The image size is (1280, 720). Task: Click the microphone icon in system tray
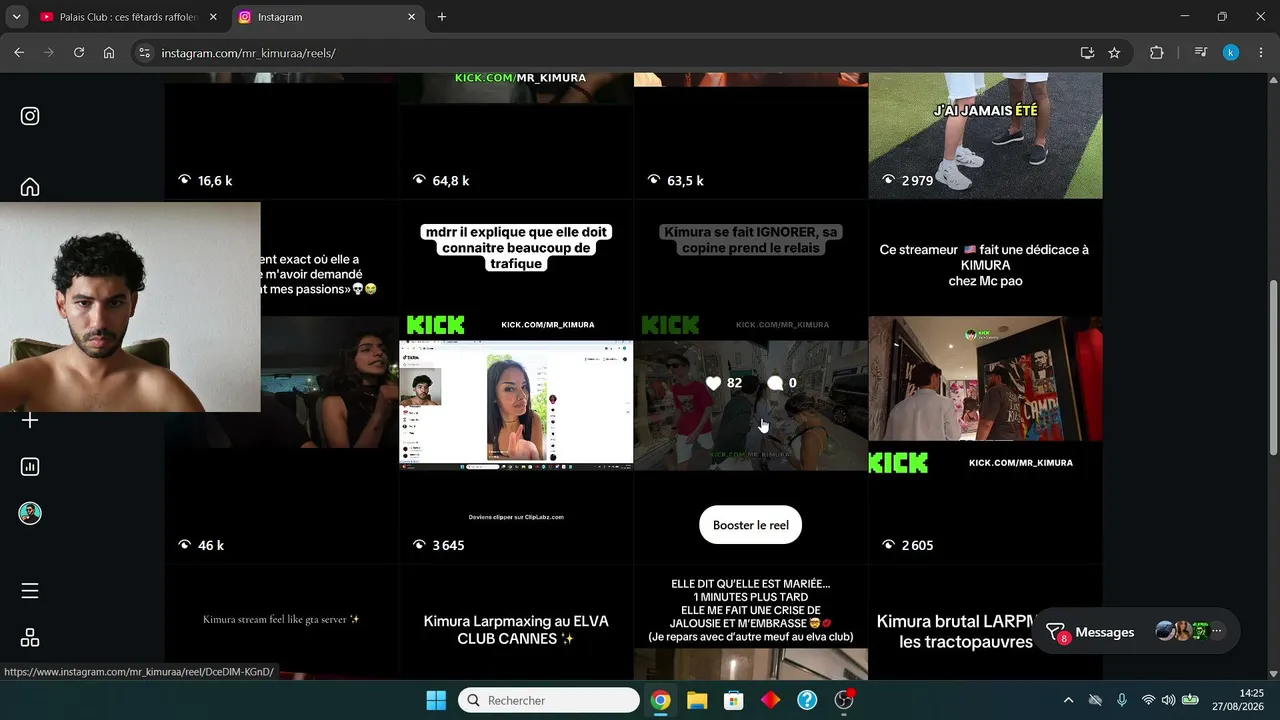(1122, 700)
